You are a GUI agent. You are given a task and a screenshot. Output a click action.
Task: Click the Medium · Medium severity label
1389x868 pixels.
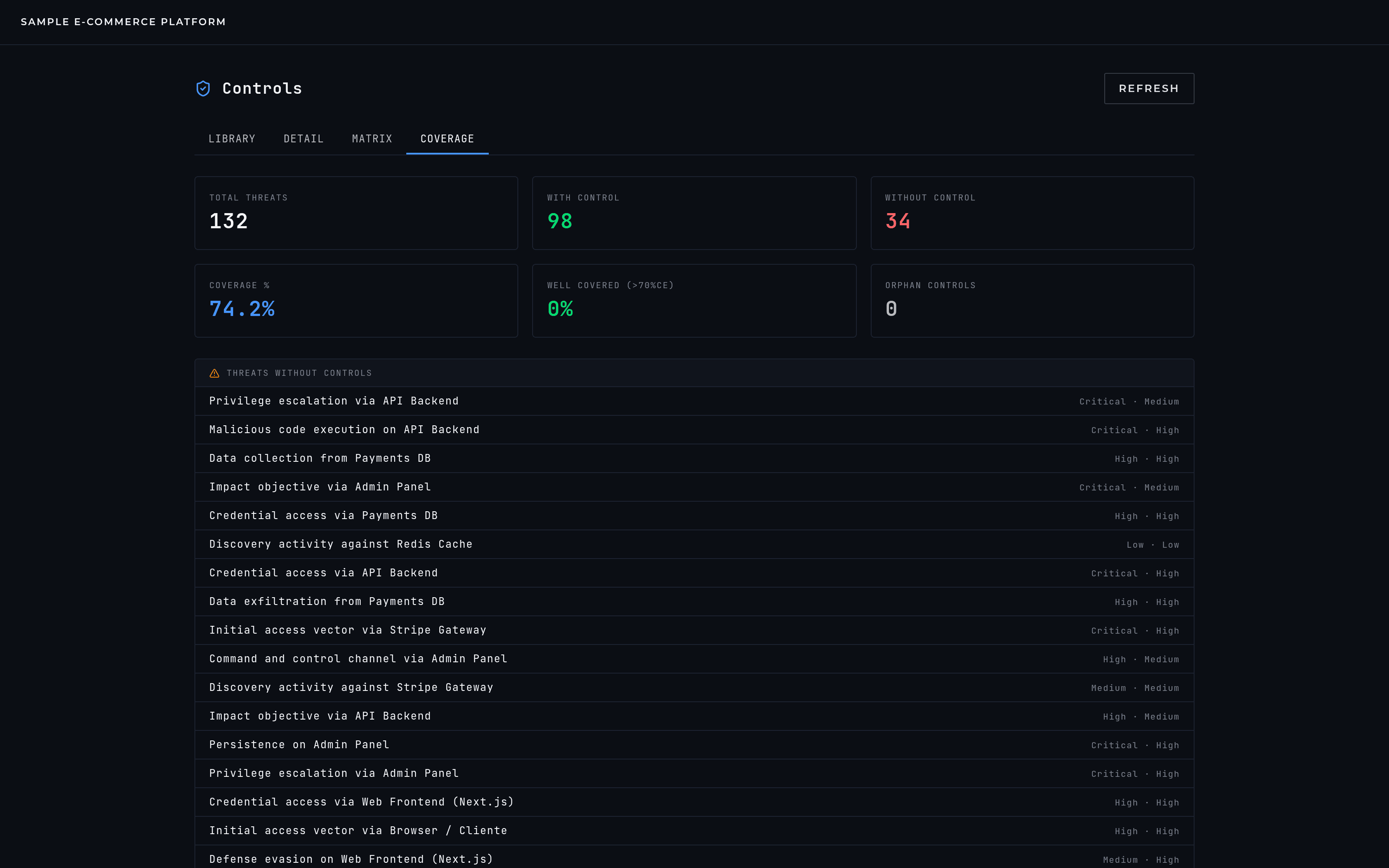[x=1136, y=688]
